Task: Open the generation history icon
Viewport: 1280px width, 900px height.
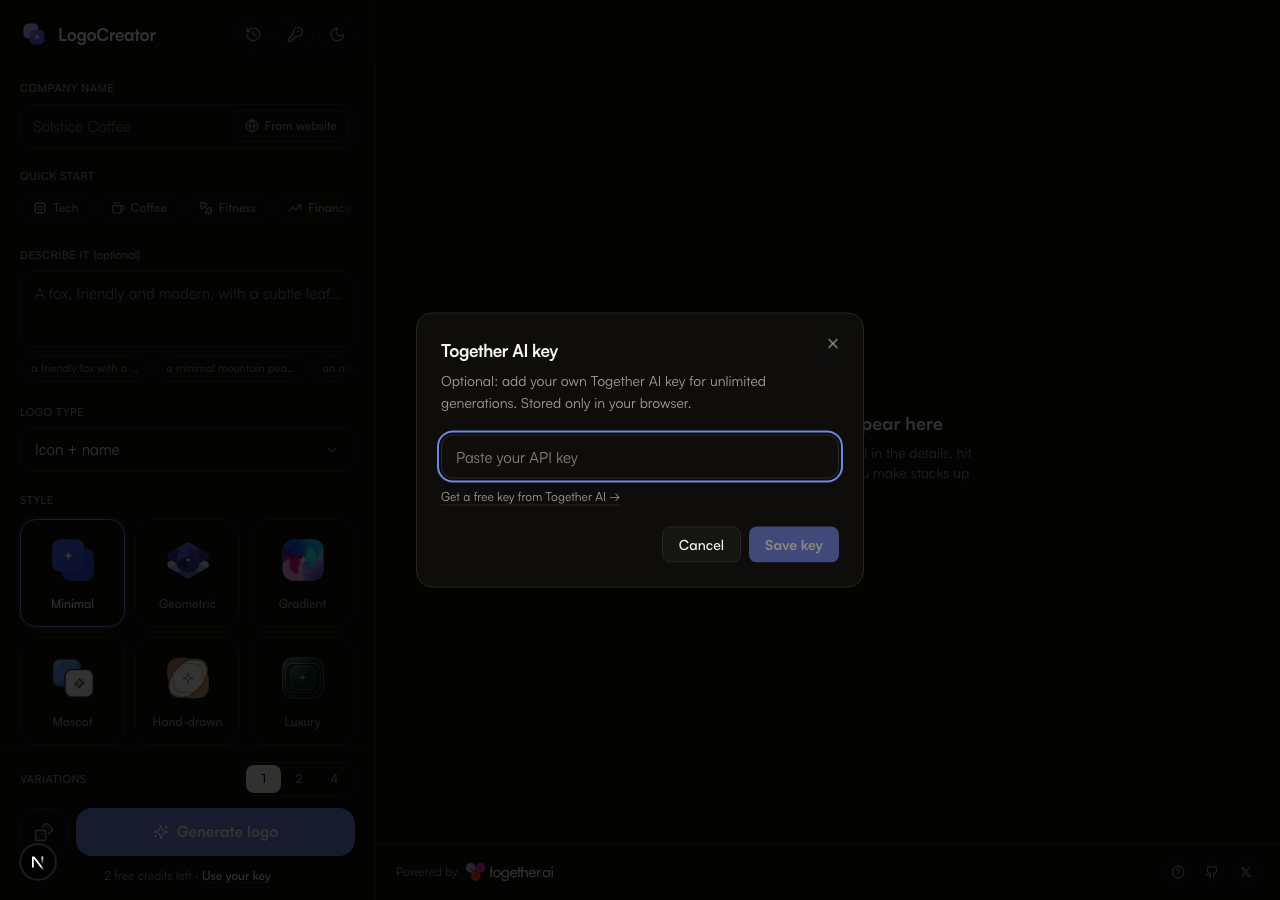Action: click(253, 34)
